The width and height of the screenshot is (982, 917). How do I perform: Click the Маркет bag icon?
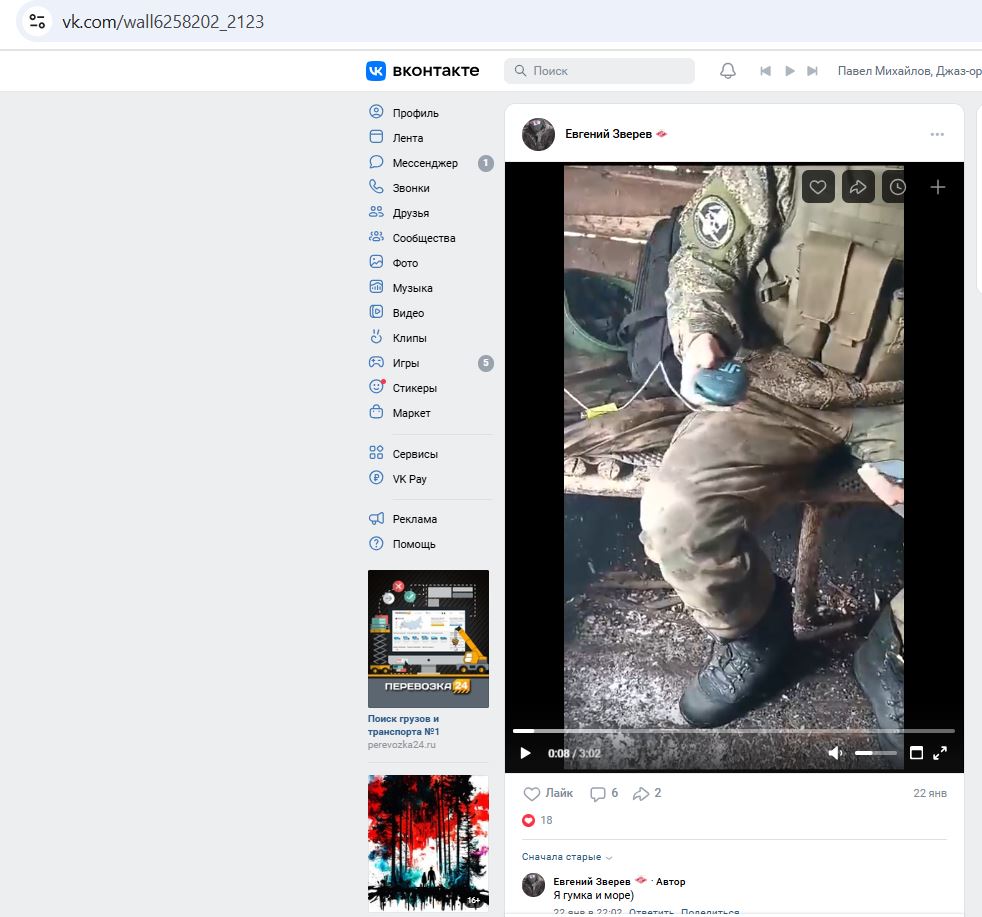[376, 412]
